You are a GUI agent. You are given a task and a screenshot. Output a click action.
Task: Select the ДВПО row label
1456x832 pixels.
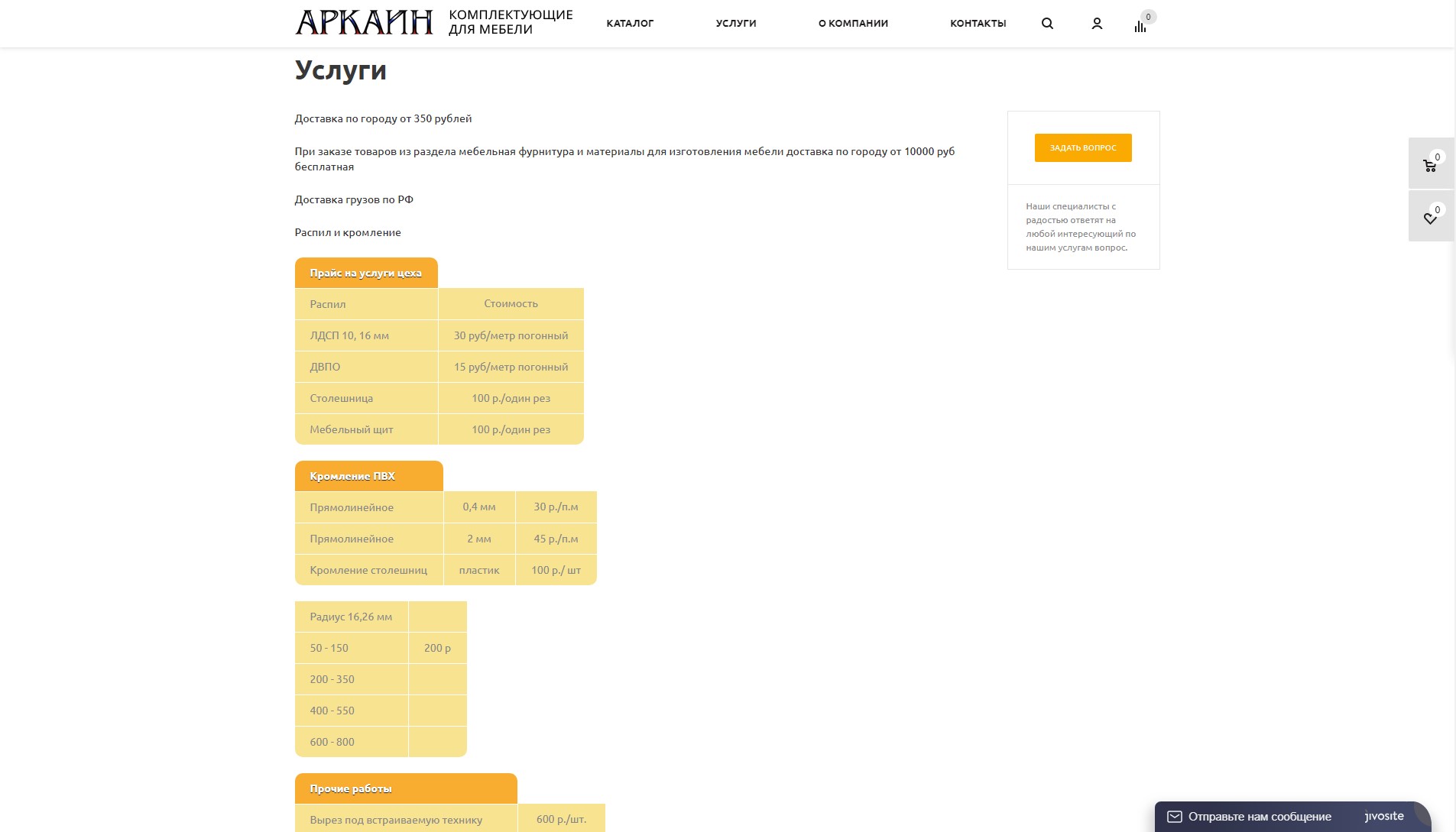point(366,367)
